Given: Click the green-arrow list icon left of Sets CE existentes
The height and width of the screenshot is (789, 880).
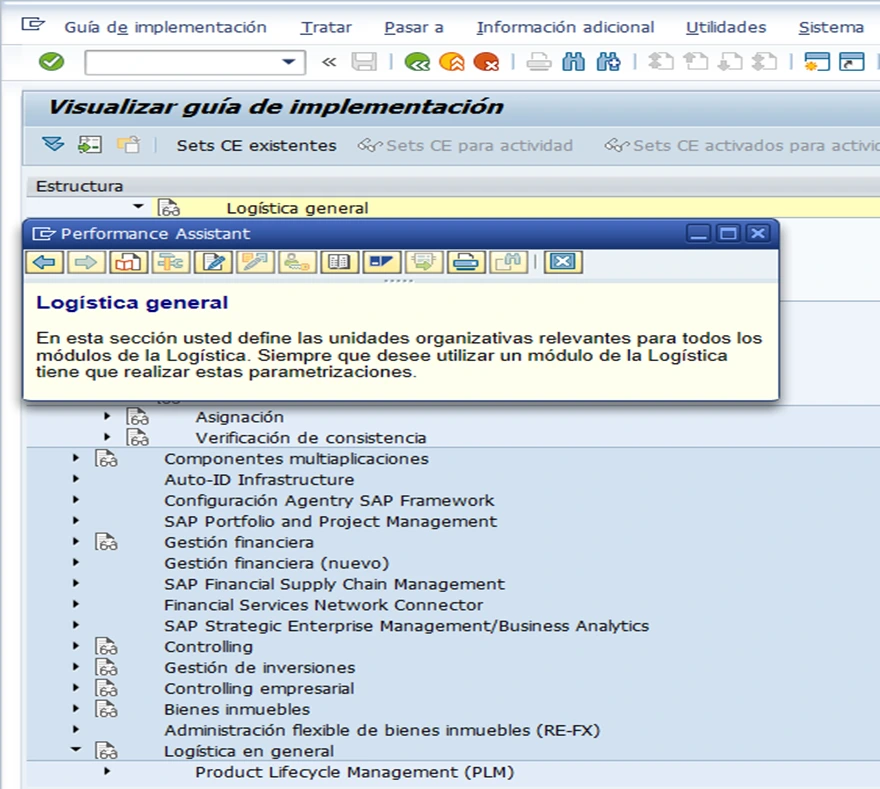Looking at the screenshot, I should (x=90, y=145).
